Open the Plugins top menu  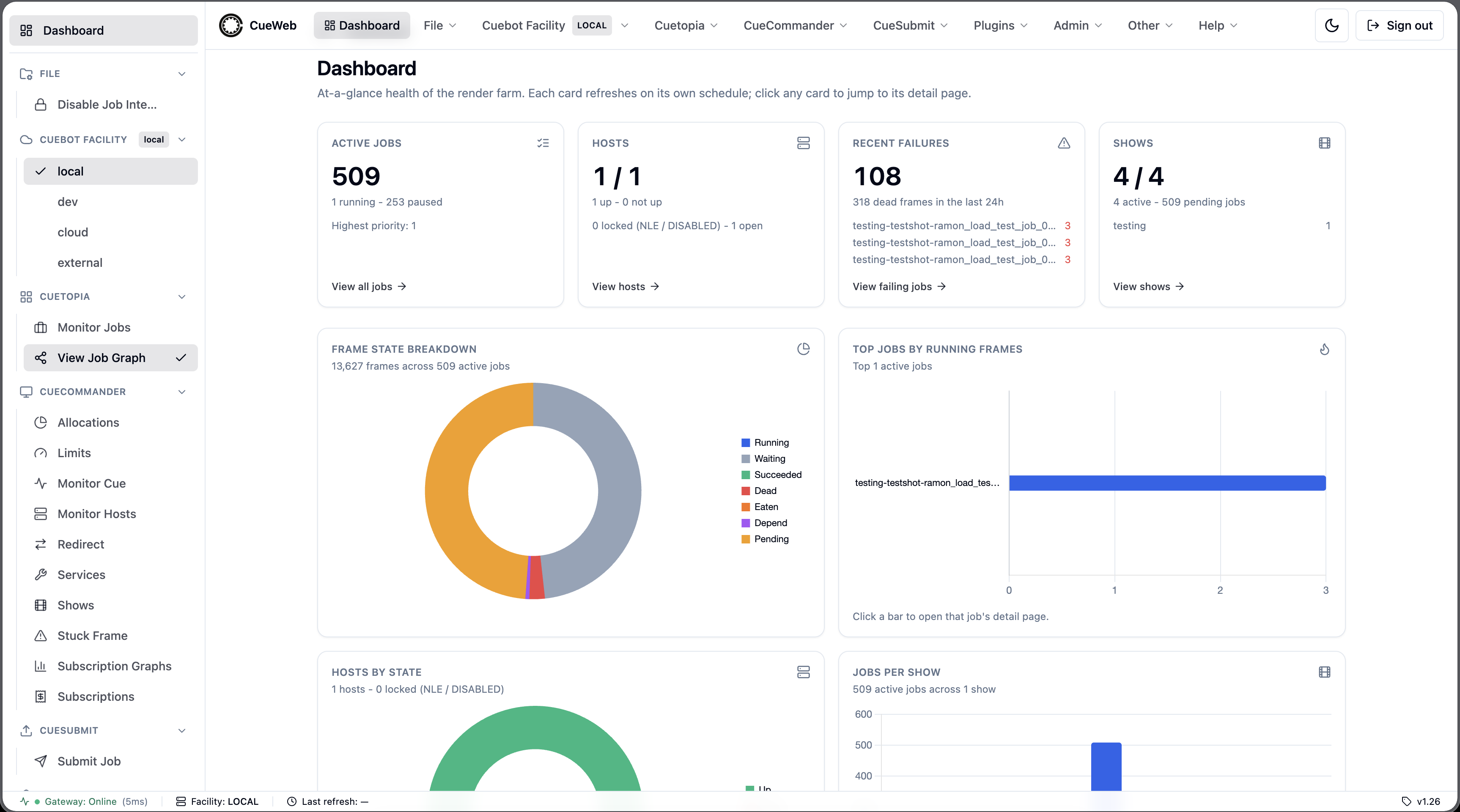point(1000,25)
